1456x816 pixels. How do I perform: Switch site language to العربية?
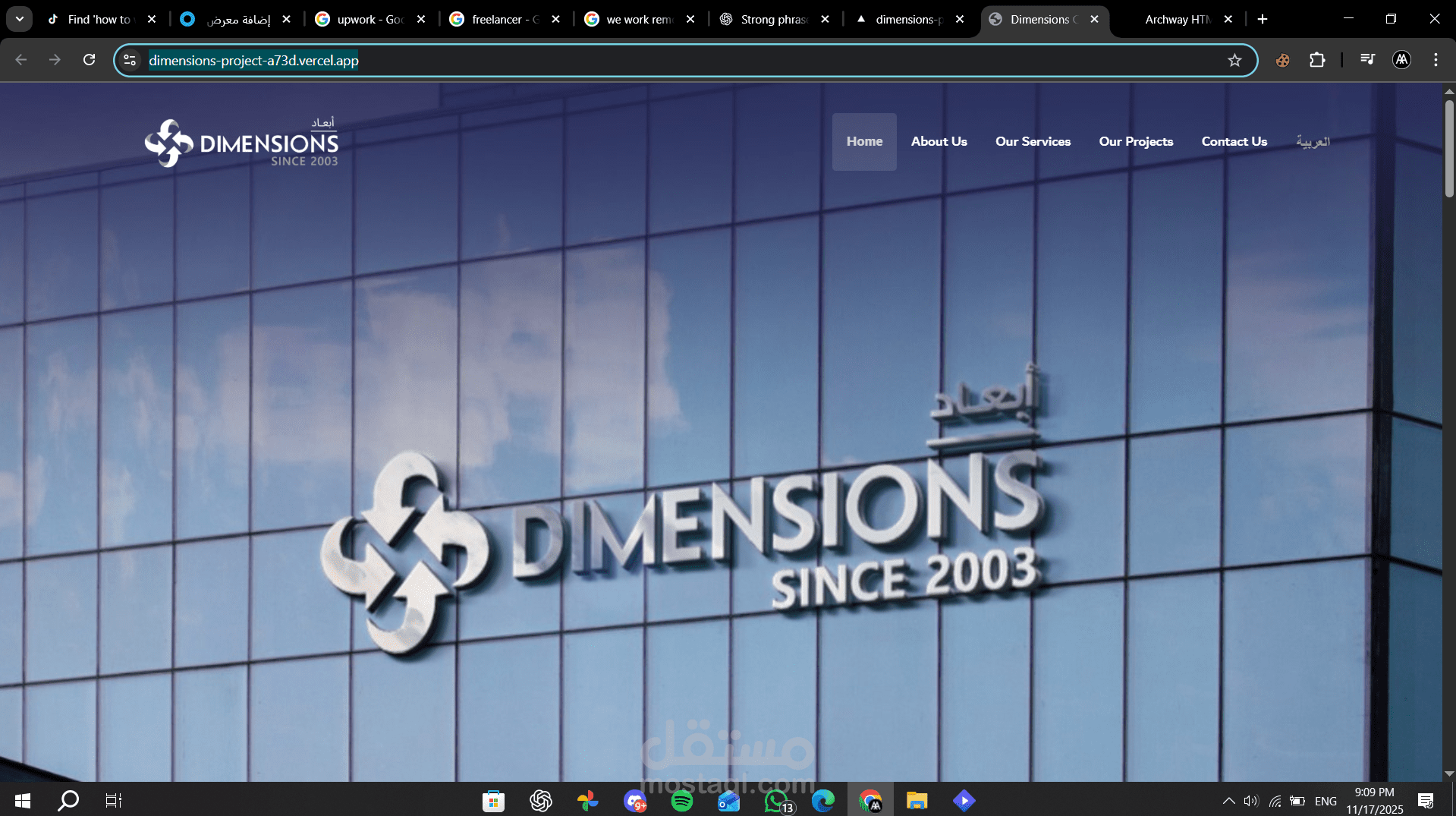(x=1313, y=141)
